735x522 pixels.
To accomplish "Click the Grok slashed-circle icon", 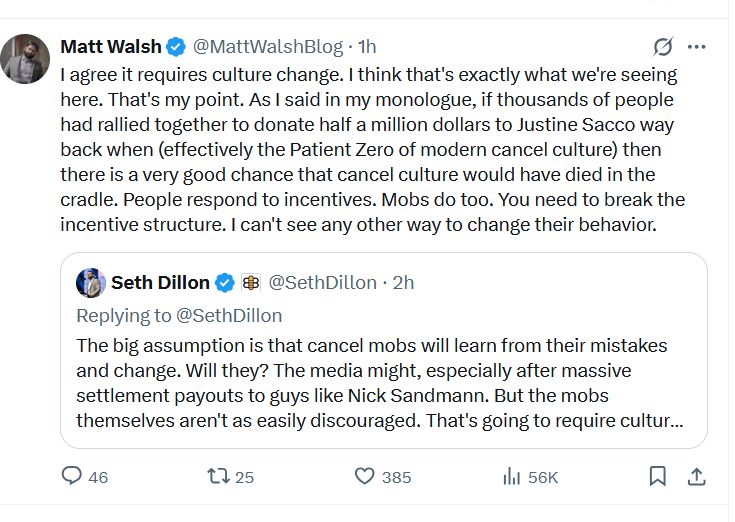I will coord(662,47).
